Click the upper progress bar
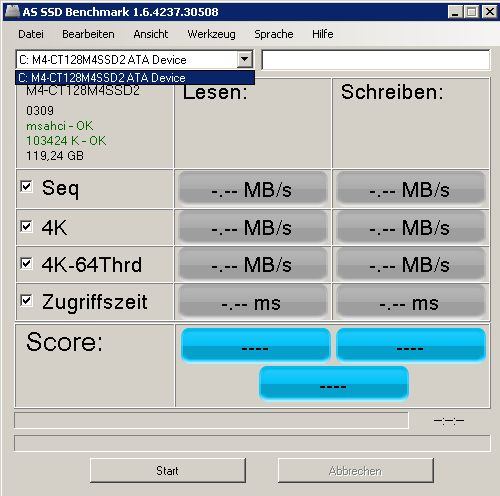The image size is (500, 496). pyautogui.click(x=211, y=420)
